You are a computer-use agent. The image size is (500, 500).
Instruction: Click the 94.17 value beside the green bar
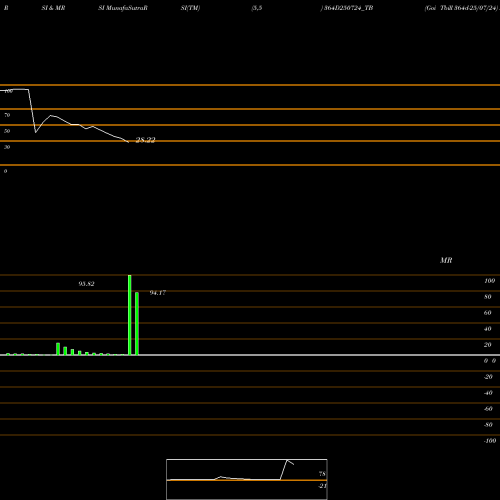[158, 293]
